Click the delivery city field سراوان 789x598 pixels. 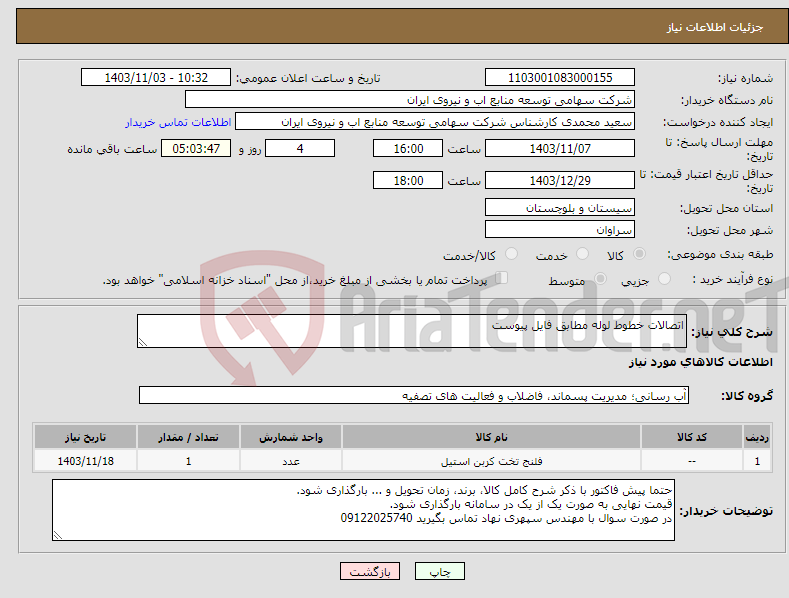pos(560,230)
